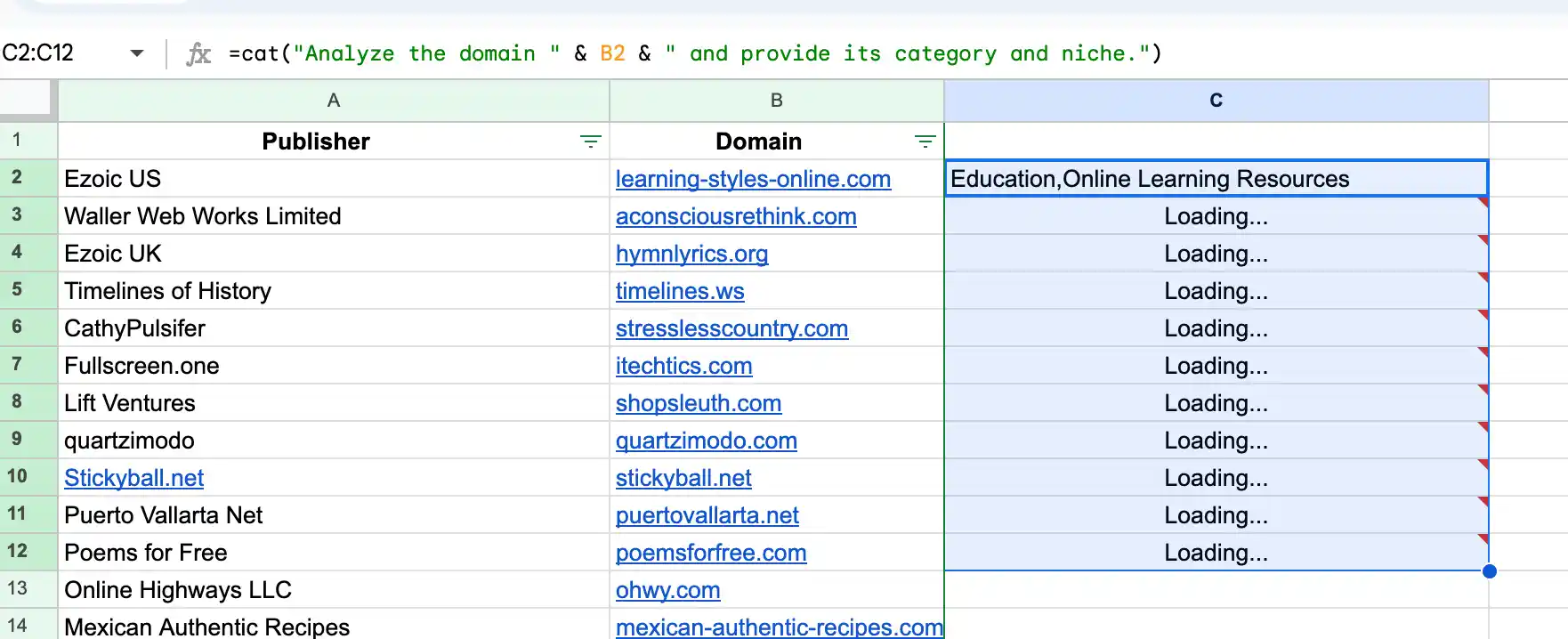Image resolution: width=1568 pixels, height=639 pixels.
Task: Select the Publisher header cell
Action: (334, 142)
